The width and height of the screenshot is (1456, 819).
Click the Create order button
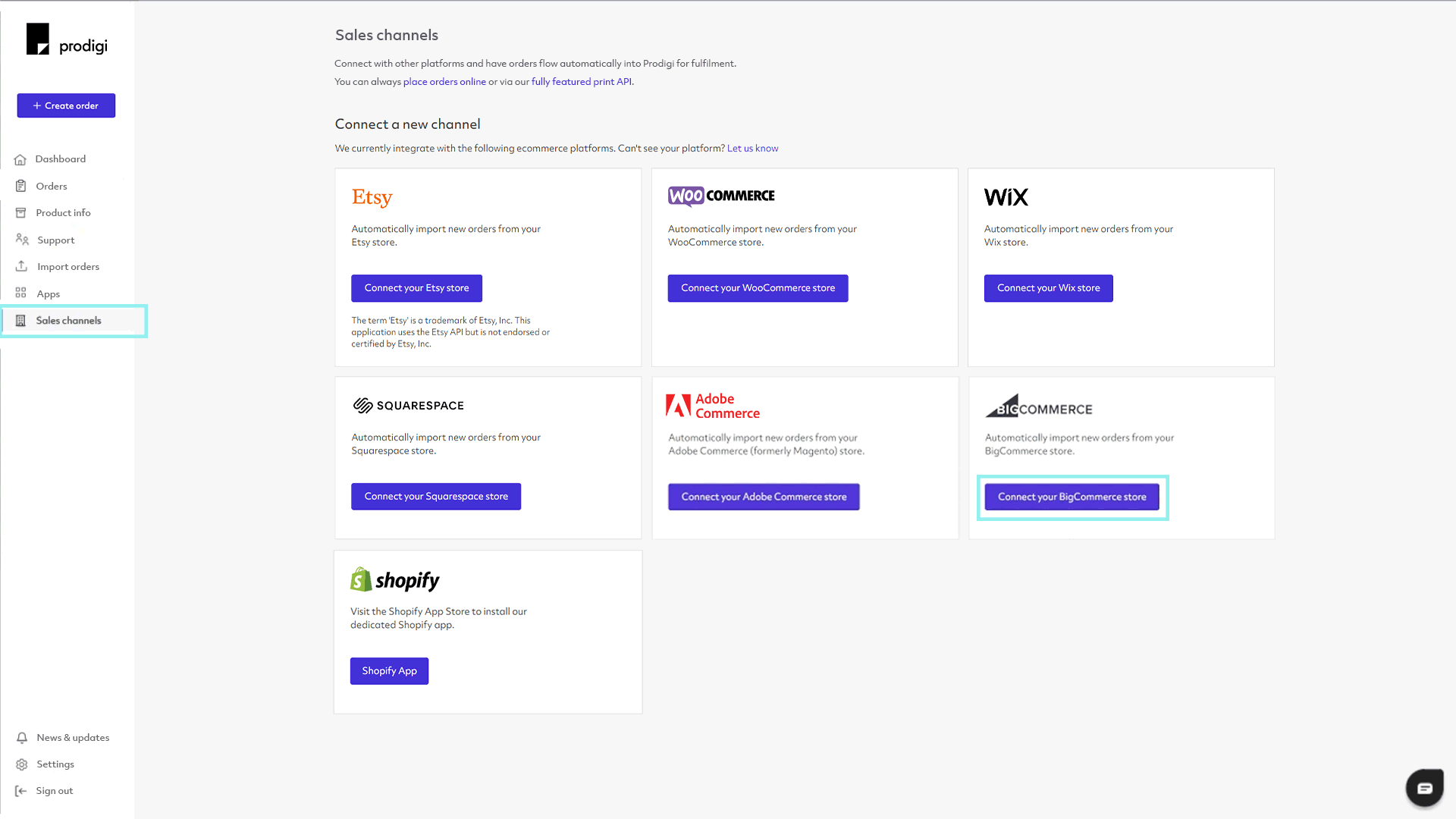tap(65, 105)
